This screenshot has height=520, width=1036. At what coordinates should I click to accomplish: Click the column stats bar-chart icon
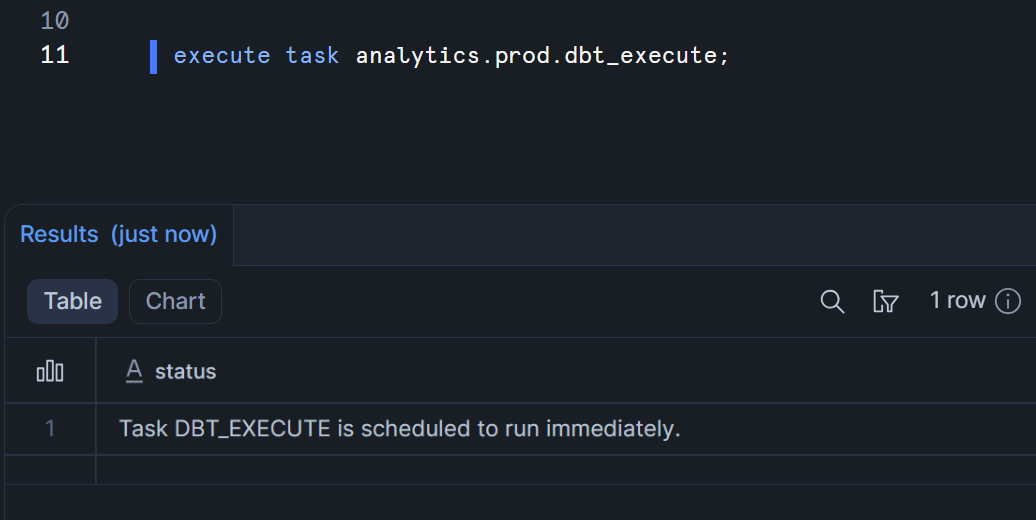coord(50,372)
